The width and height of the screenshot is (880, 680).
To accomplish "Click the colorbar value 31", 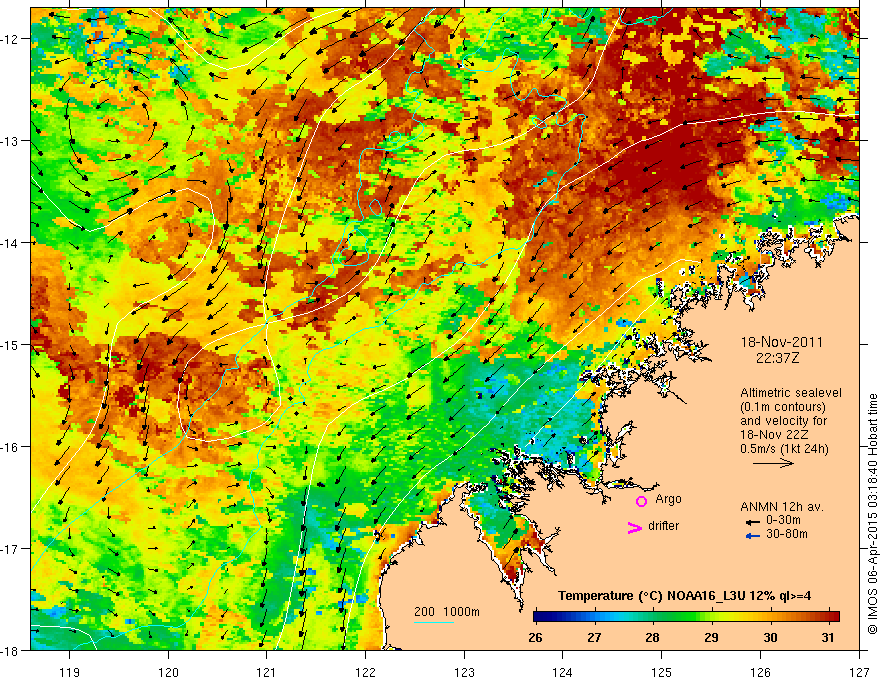I will coord(828,637).
